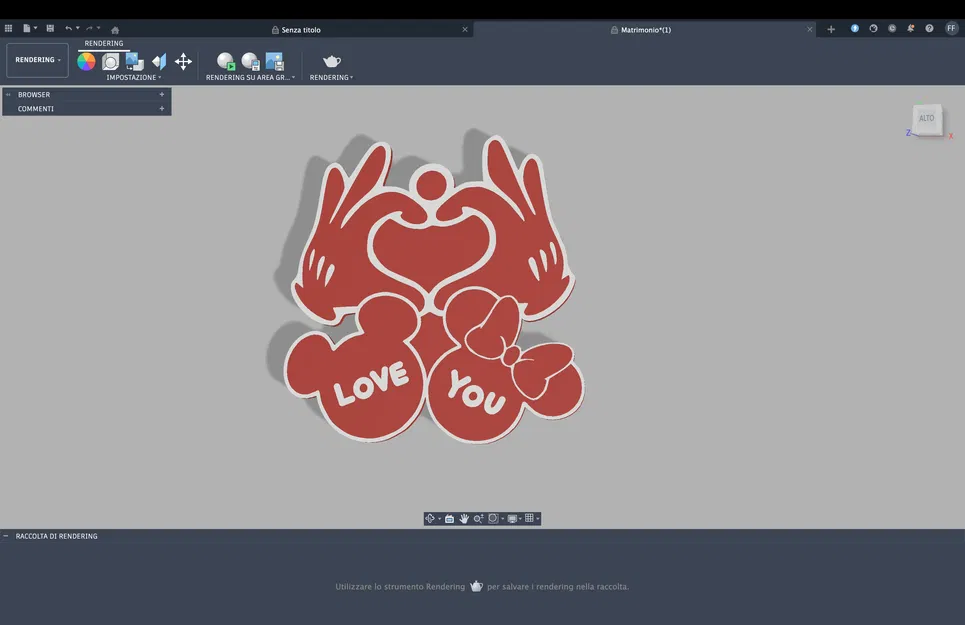Click the Save floppy disk icon
This screenshot has height=625, width=965.
[50, 28]
